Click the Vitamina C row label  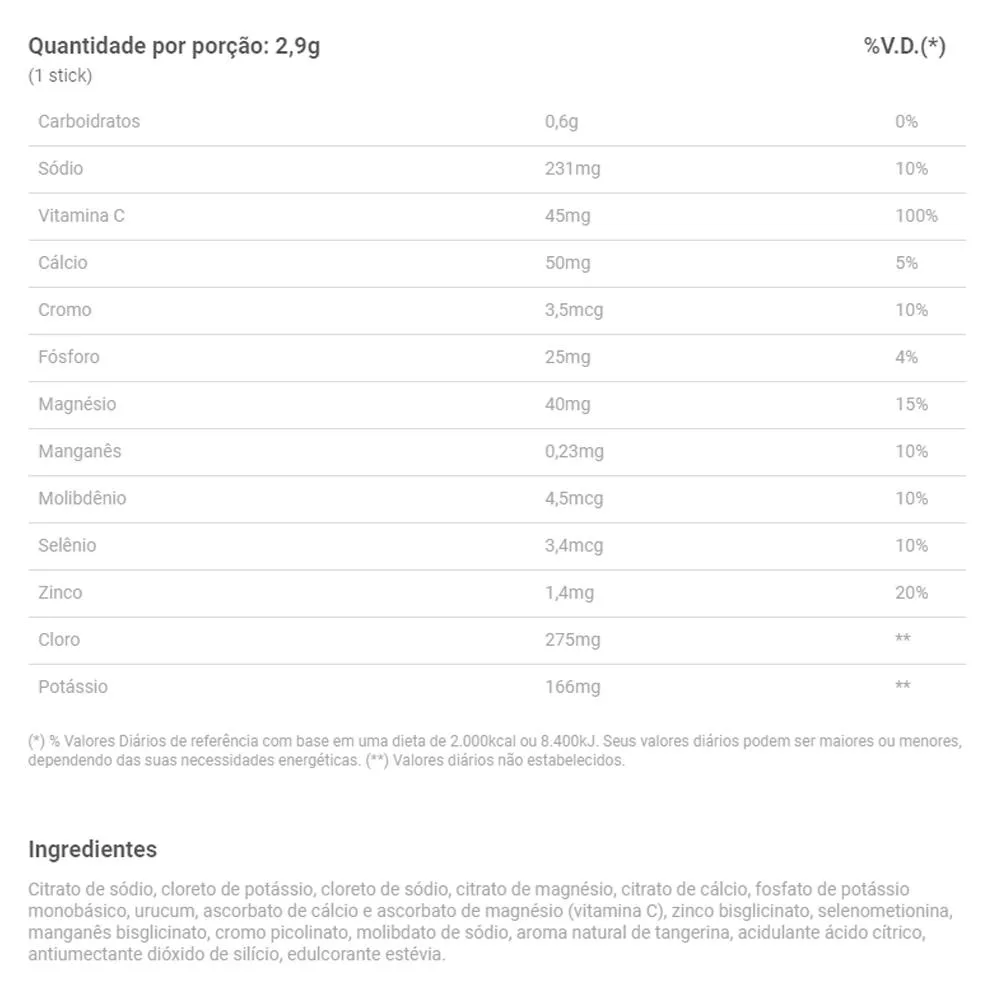[x=81, y=216]
